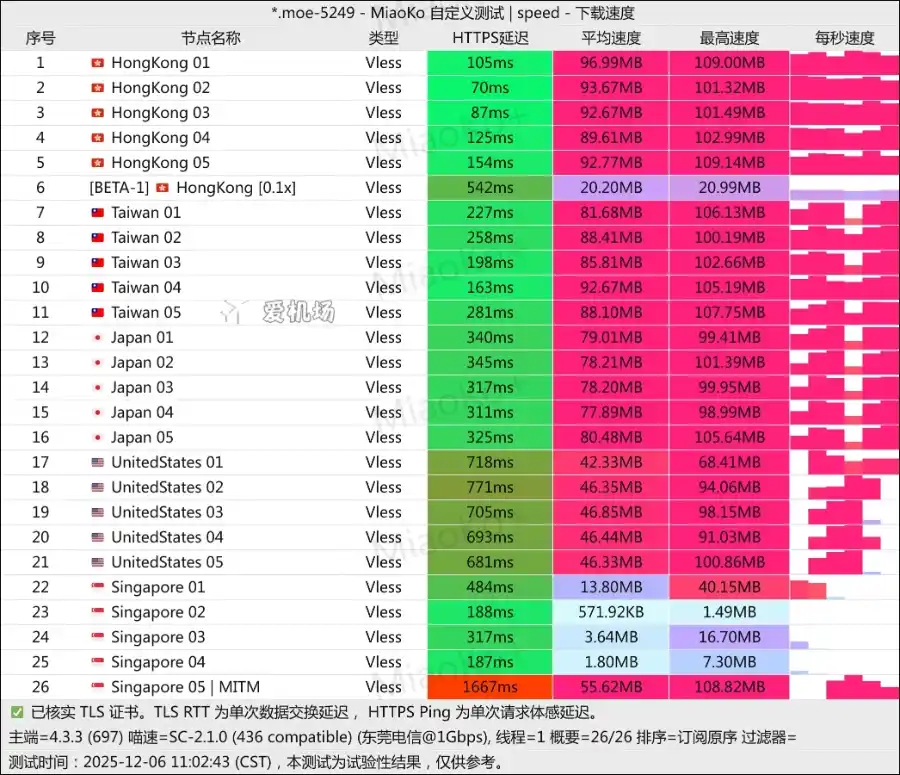
Task: Click the speed bar for HongKong 01 under 每秒速度
Action: [x=845, y=62]
